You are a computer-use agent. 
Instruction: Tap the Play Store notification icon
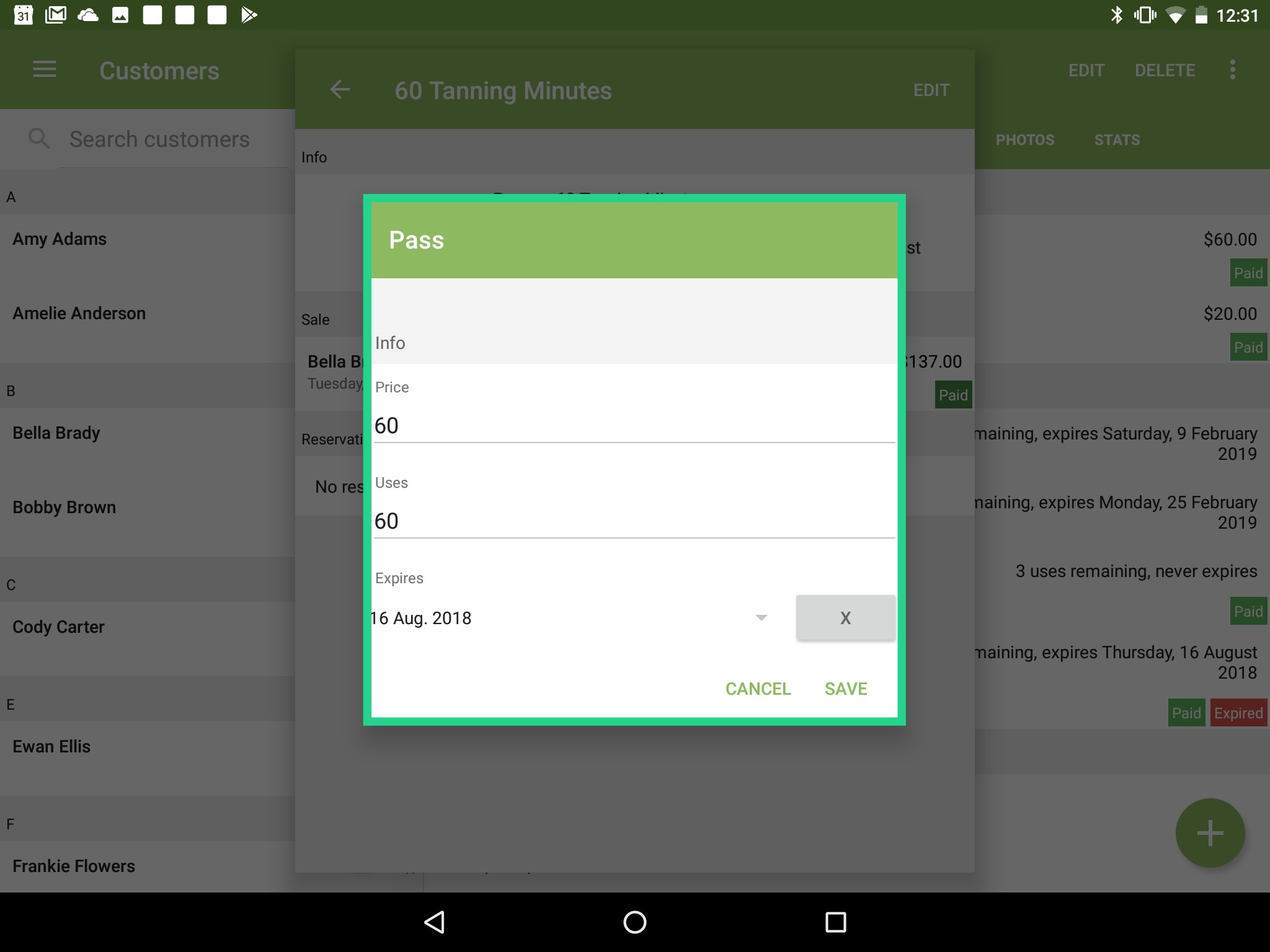[x=249, y=15]
